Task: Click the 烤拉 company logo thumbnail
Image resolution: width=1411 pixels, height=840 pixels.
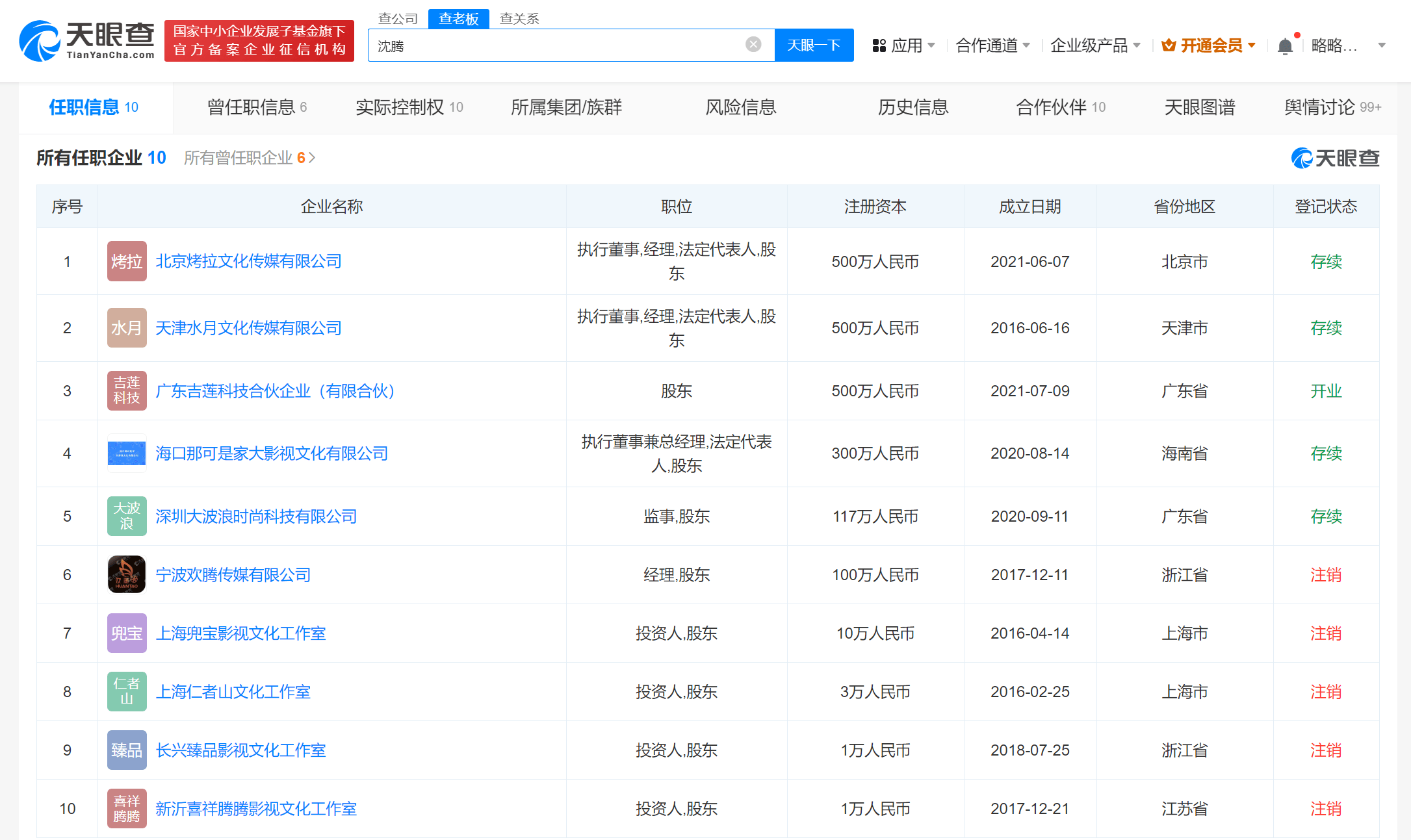Action: [126, 261]
